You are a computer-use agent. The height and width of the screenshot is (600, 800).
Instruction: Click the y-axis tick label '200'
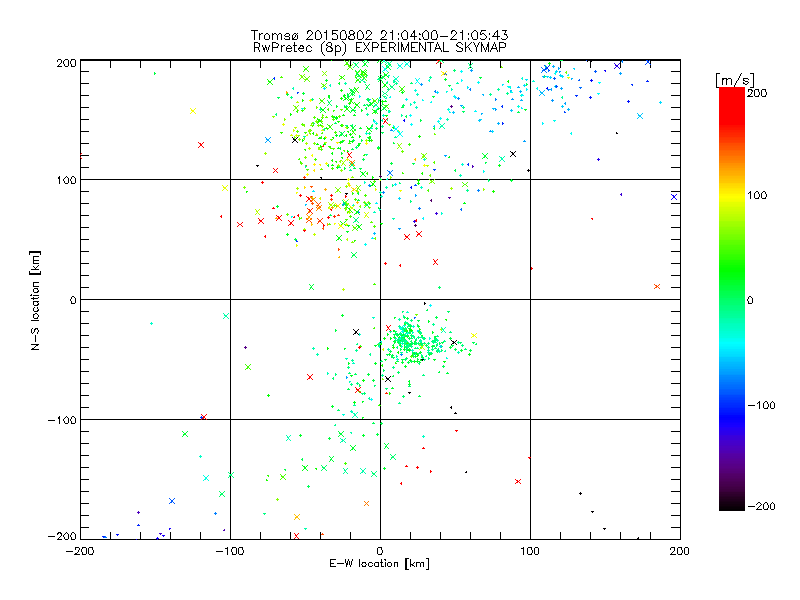(x=66, y=63)
